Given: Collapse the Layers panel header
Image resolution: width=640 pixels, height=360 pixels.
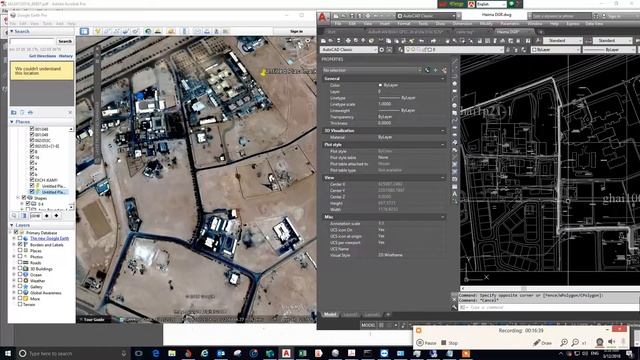Looking at the screenshot, I should coord(12,225).
